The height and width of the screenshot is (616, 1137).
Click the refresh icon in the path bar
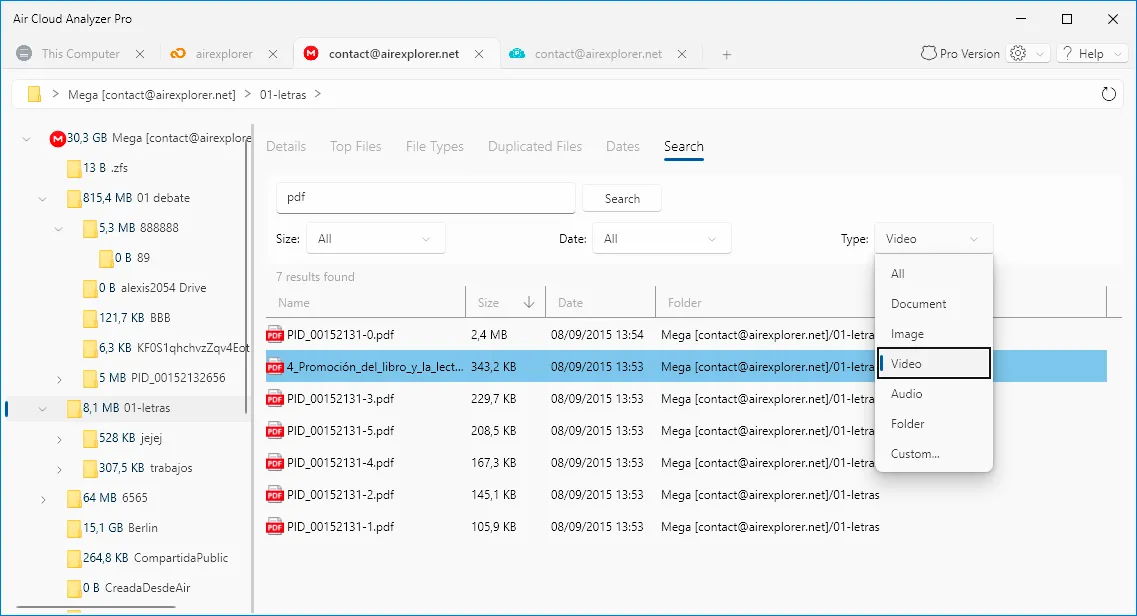[1108, 94]
